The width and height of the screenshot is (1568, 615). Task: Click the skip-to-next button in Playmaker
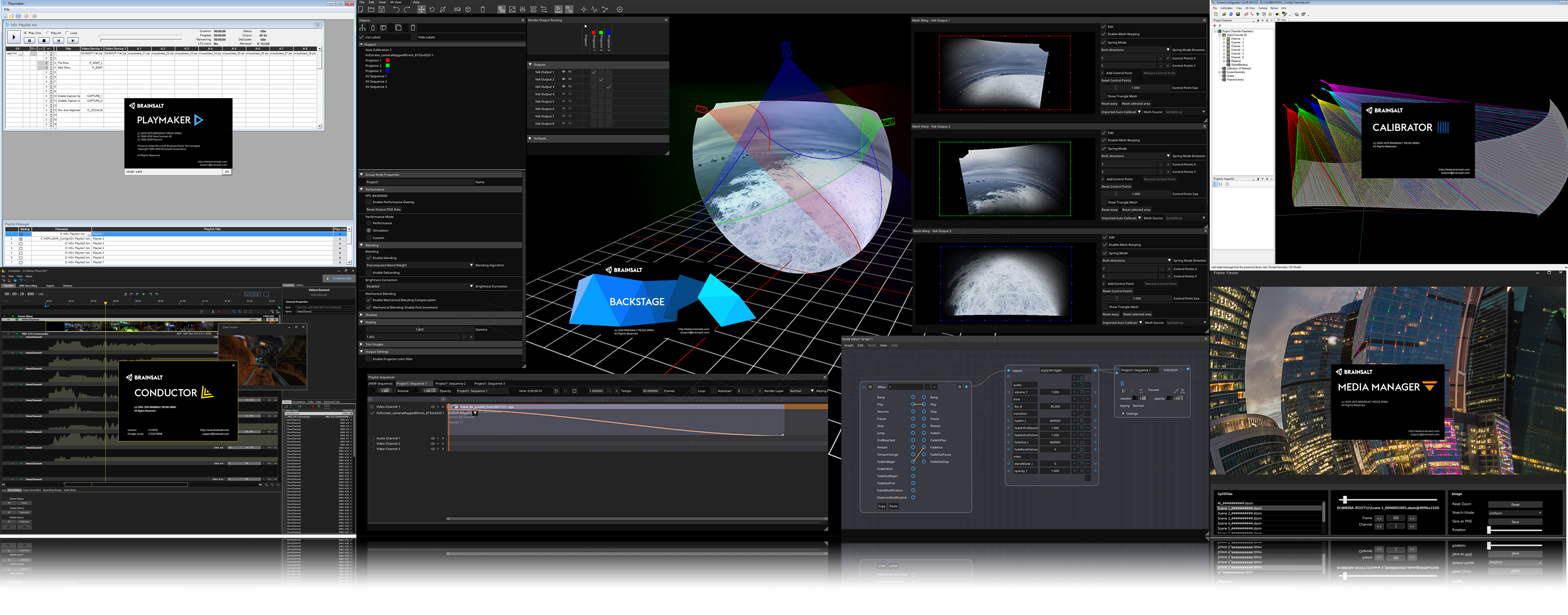coord(72,40)
